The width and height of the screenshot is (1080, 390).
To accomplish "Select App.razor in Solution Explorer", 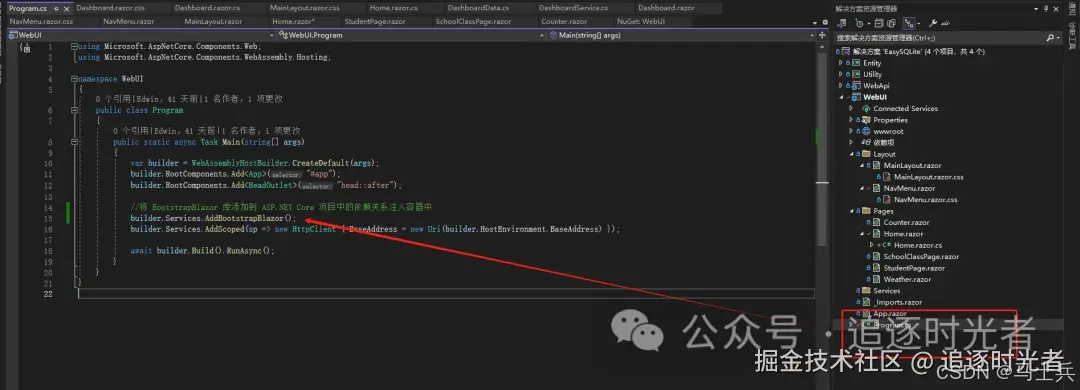I will coord(890,314).
